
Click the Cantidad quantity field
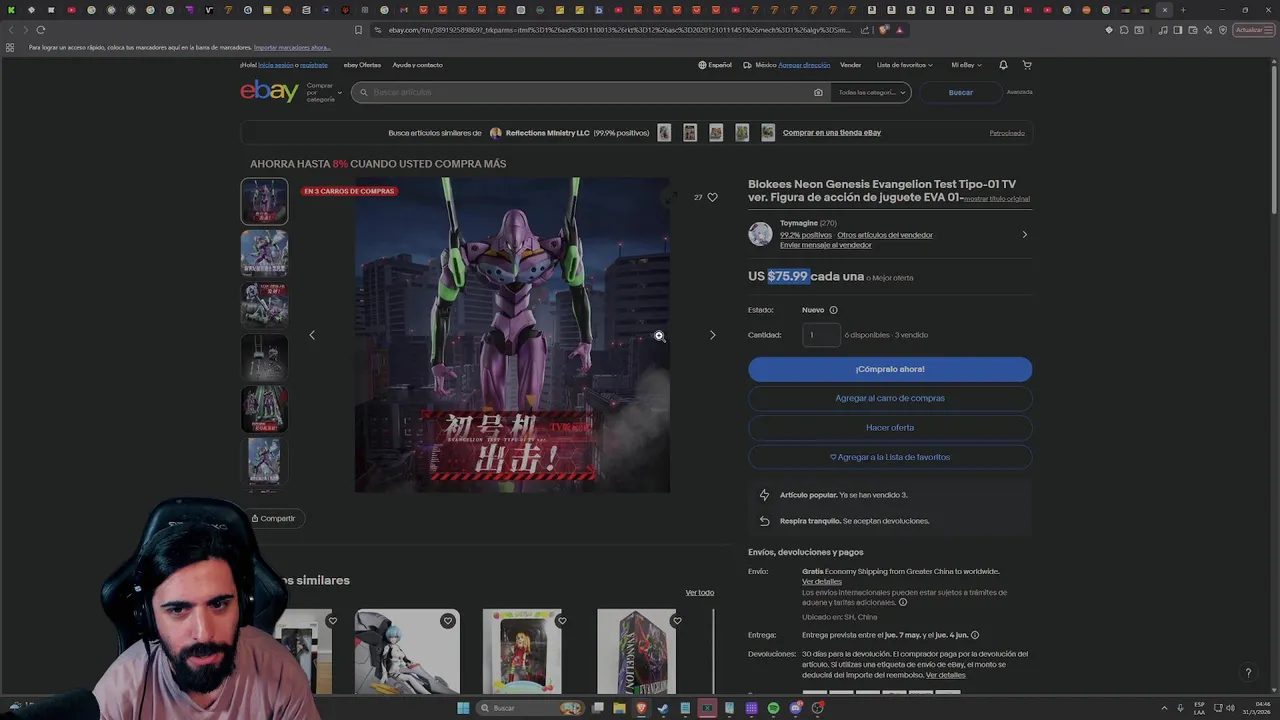[x=821, y=335]
